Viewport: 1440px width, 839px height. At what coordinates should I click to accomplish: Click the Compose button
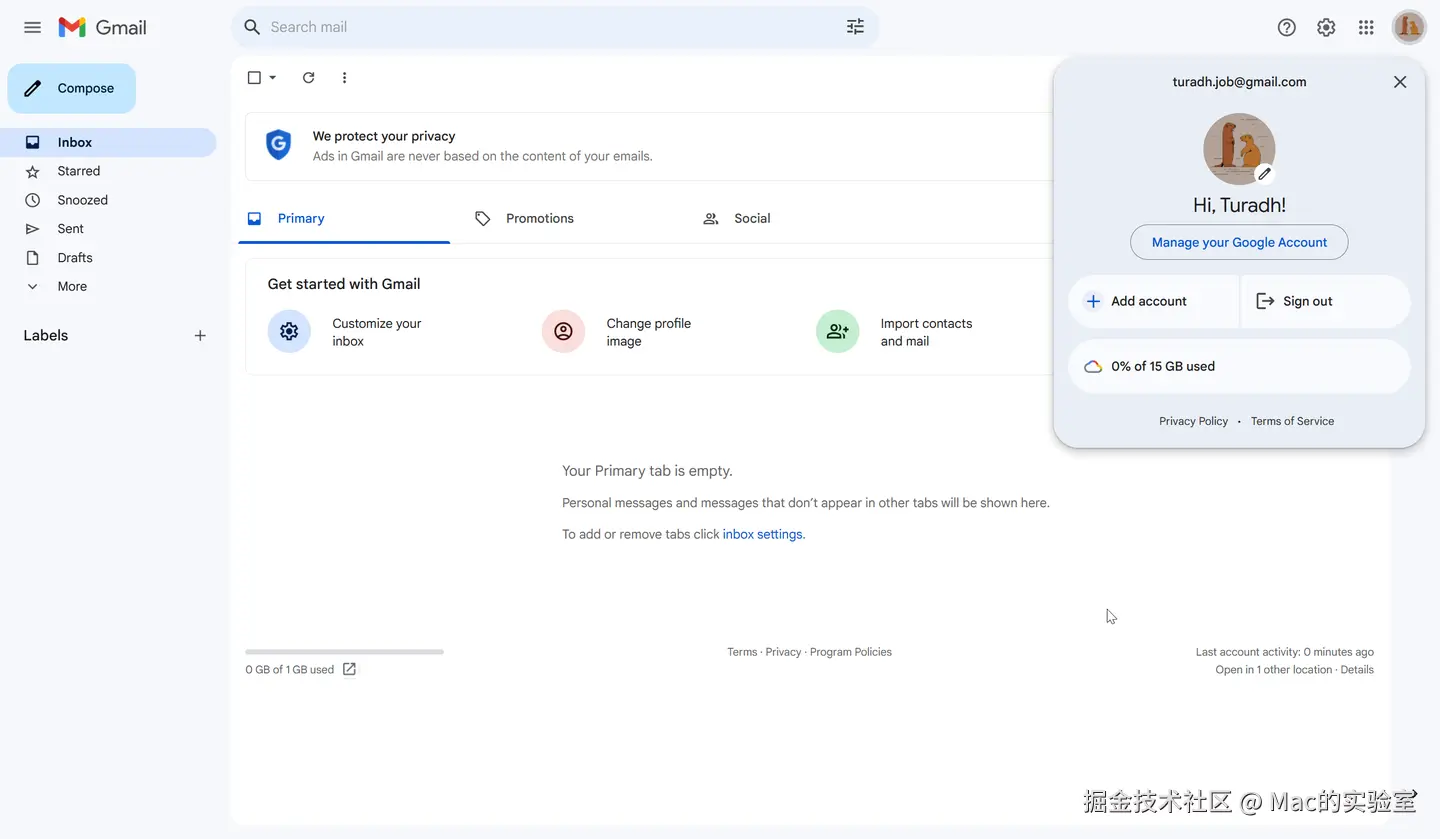pyautogui.click(x=72, y=88)
